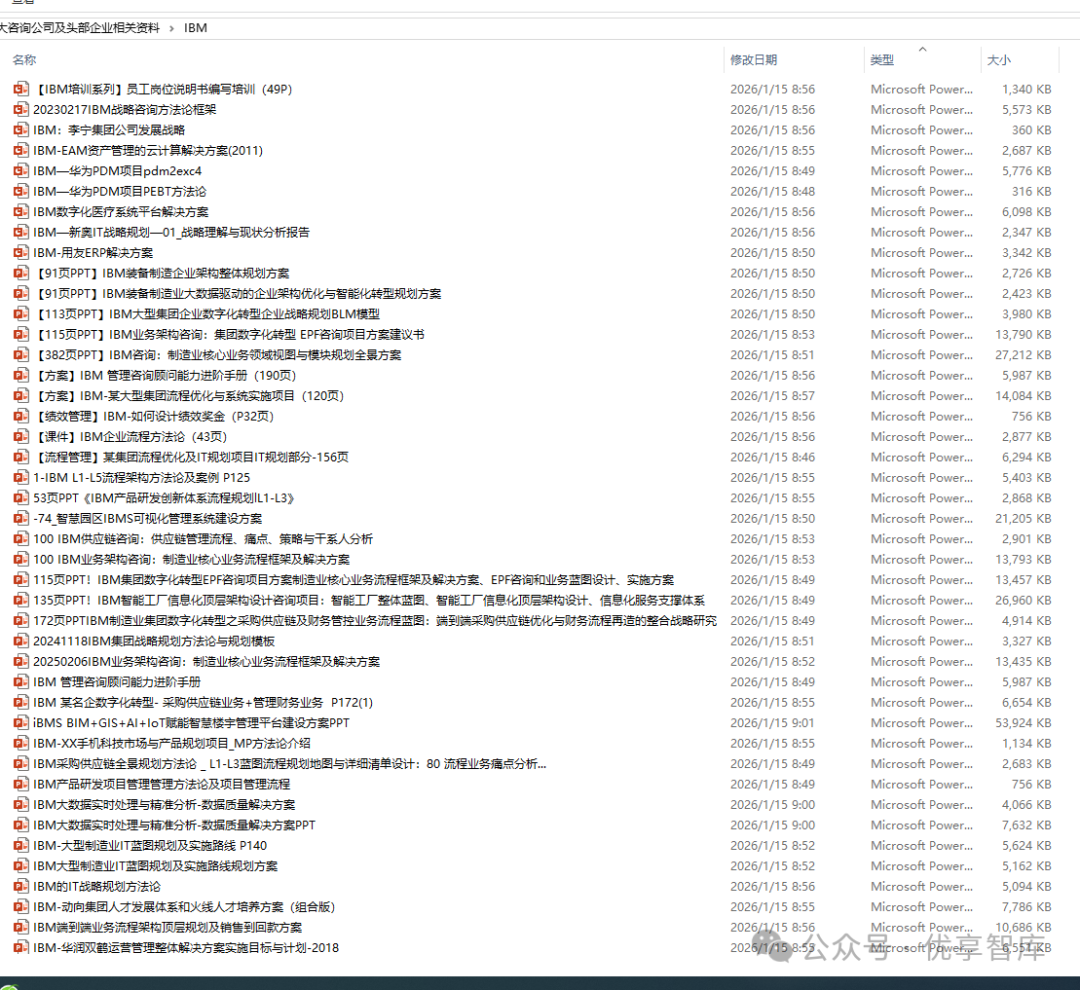
Task: Click date 2026/1/15 8:48
Action: point(772,191)
